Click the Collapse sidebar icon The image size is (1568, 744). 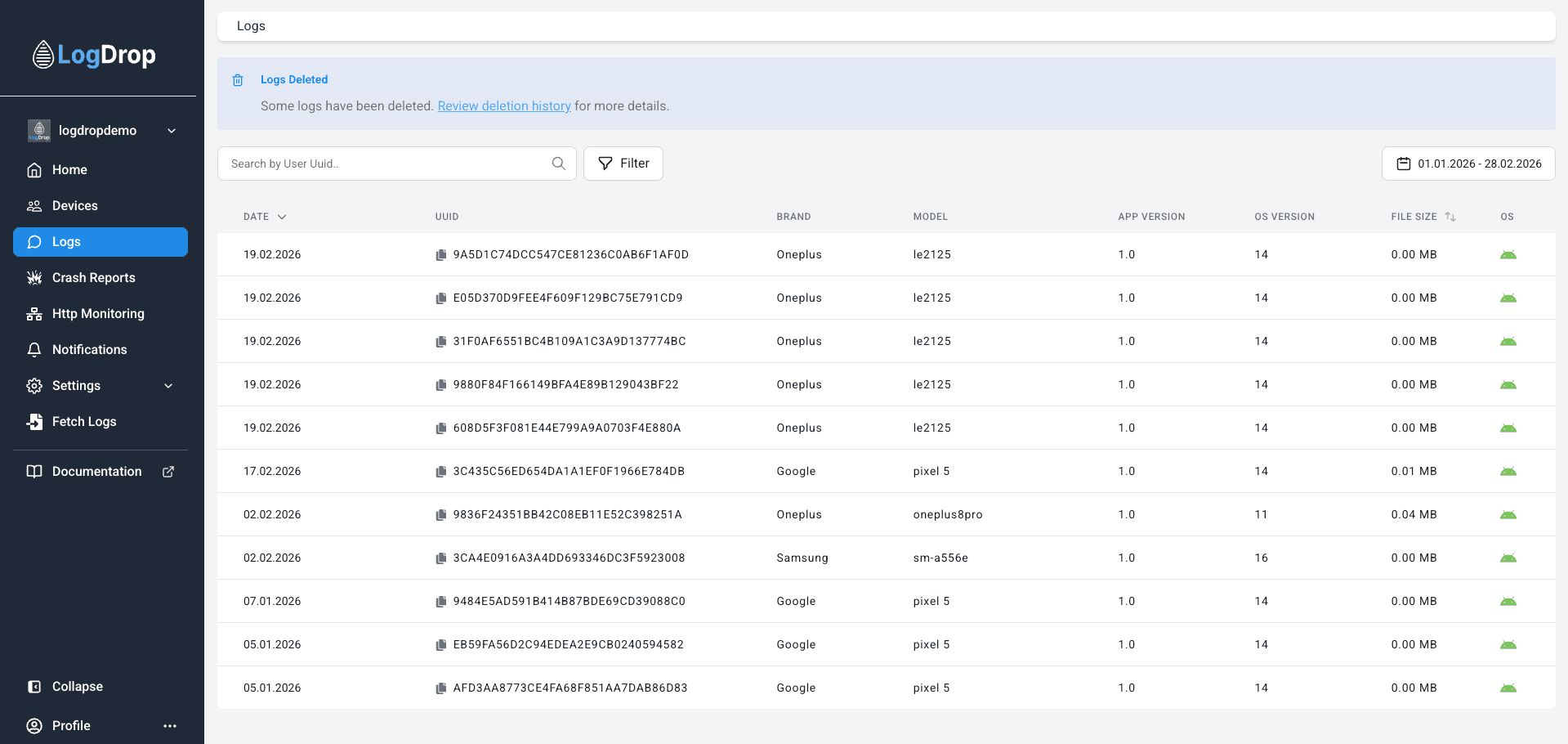[34, 687]
